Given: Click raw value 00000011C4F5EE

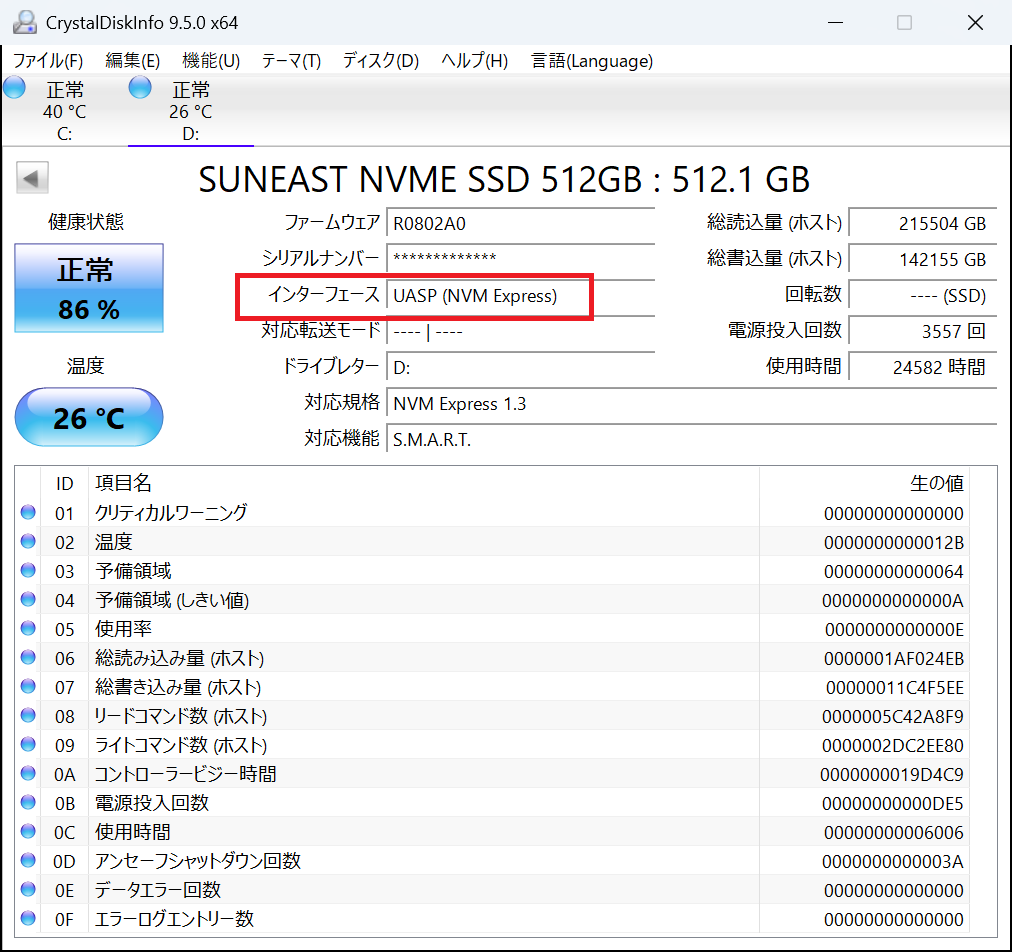Looking at the screenshot, I should click(x=895, y=688).
